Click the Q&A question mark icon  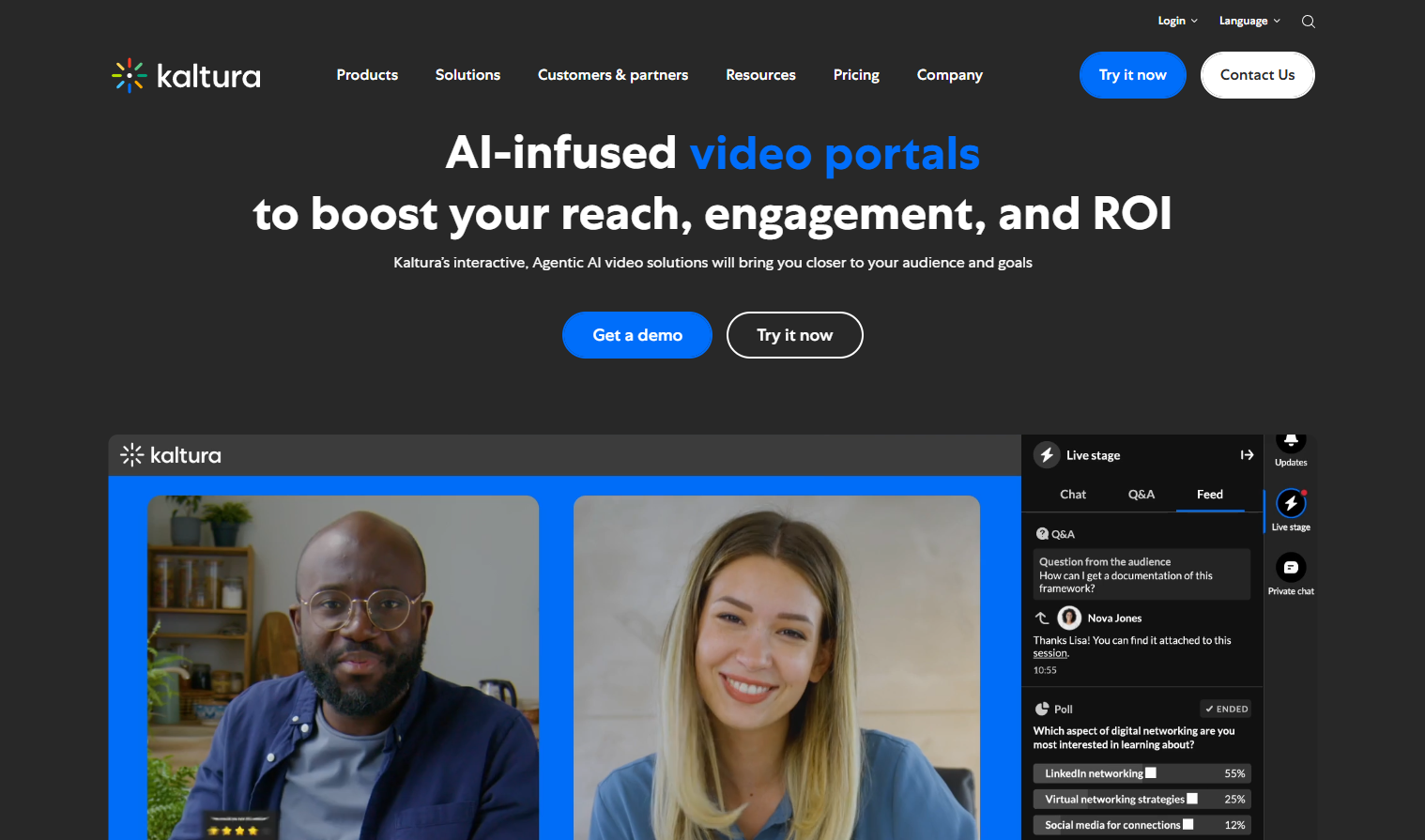coord(1042,534)
